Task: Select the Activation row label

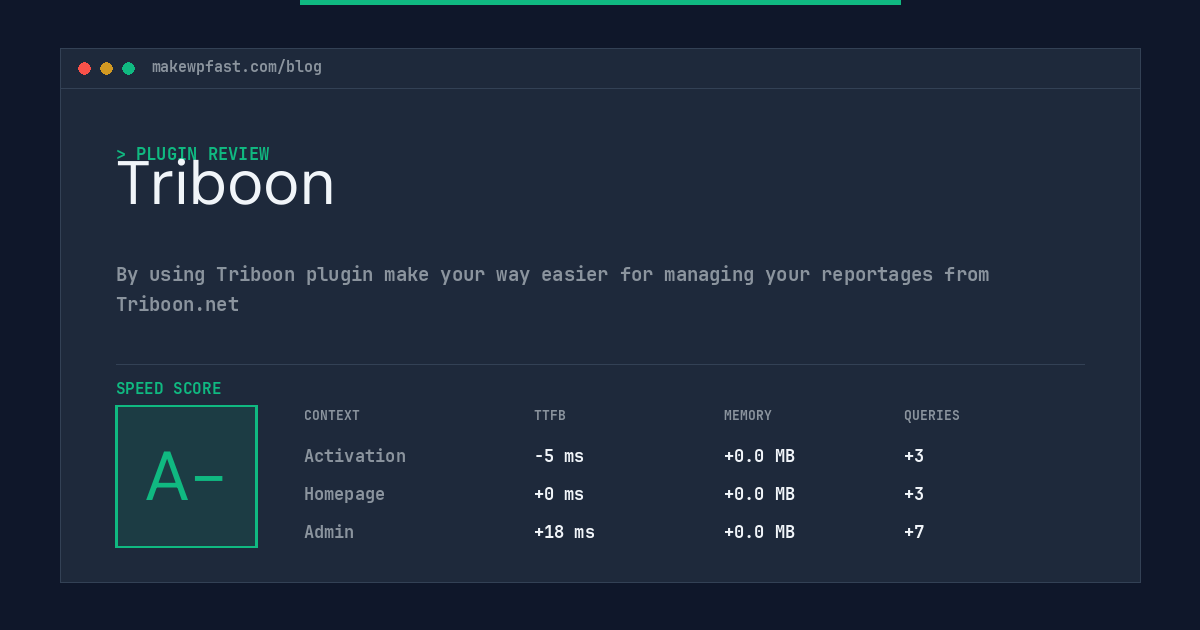Action: (355, 456)
